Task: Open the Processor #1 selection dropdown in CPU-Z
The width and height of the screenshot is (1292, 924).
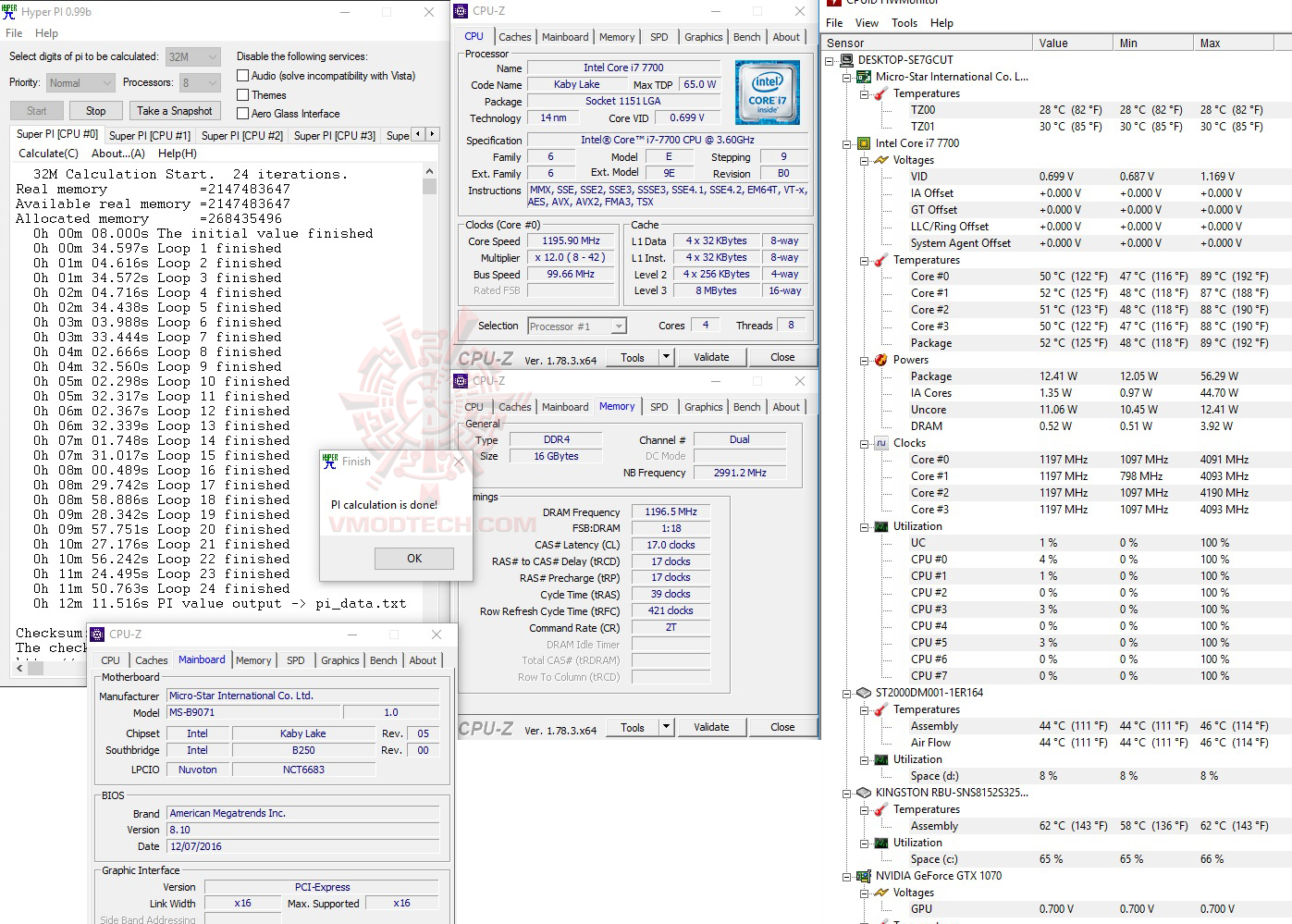Action: tap(577, 326)
